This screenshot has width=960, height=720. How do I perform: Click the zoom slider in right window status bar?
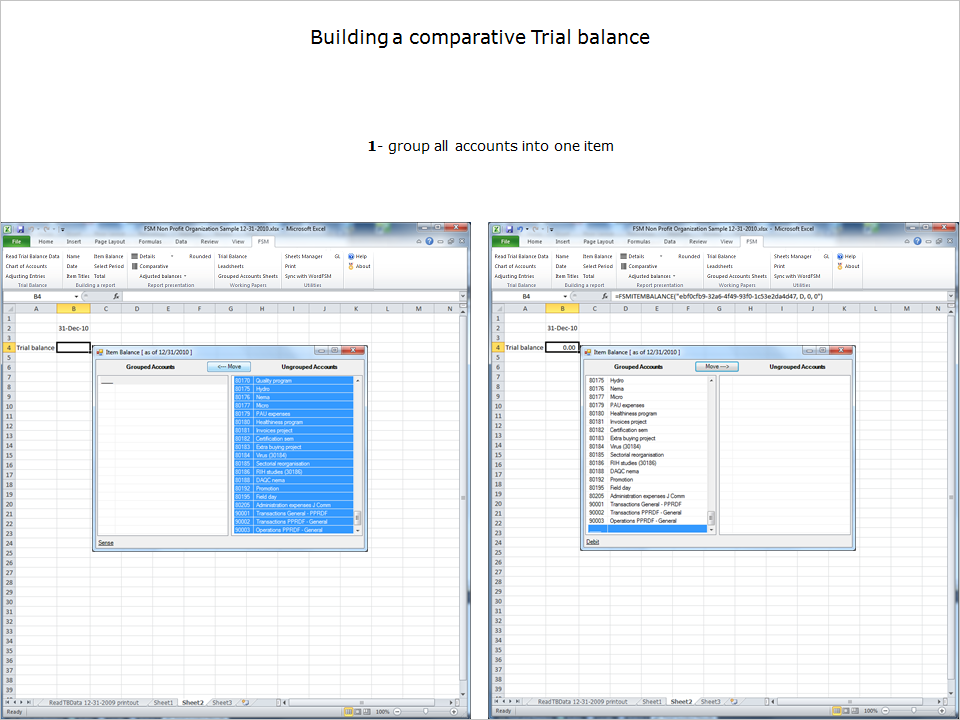pos(914,711)
